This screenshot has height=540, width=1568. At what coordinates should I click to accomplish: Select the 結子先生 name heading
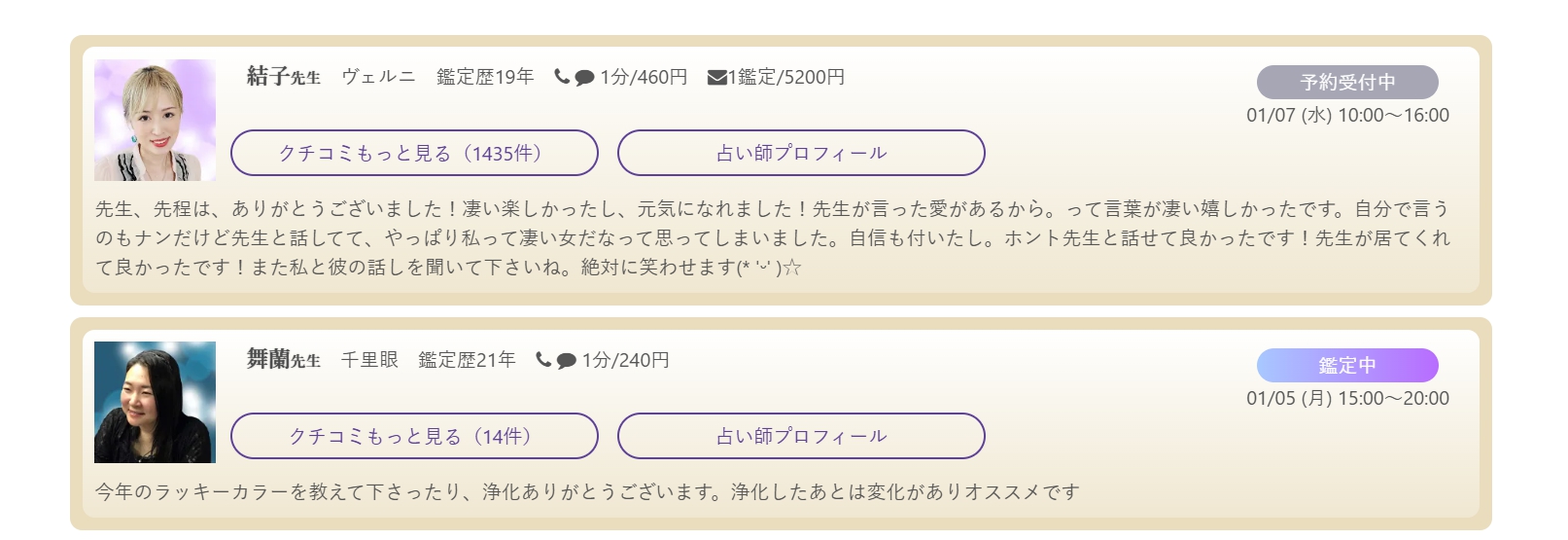pos(283,76)
